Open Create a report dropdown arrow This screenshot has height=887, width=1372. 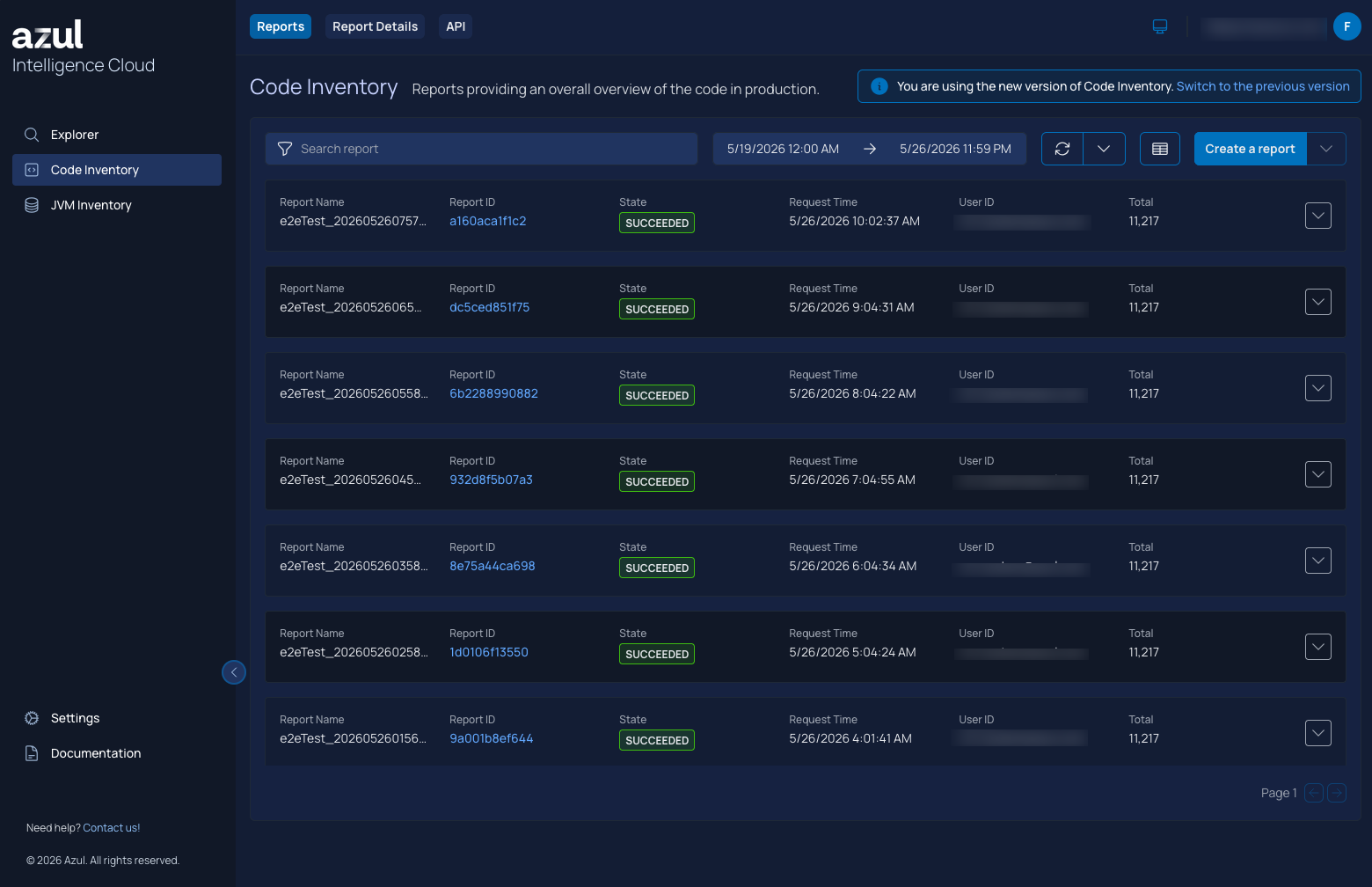coord(1326,149)
